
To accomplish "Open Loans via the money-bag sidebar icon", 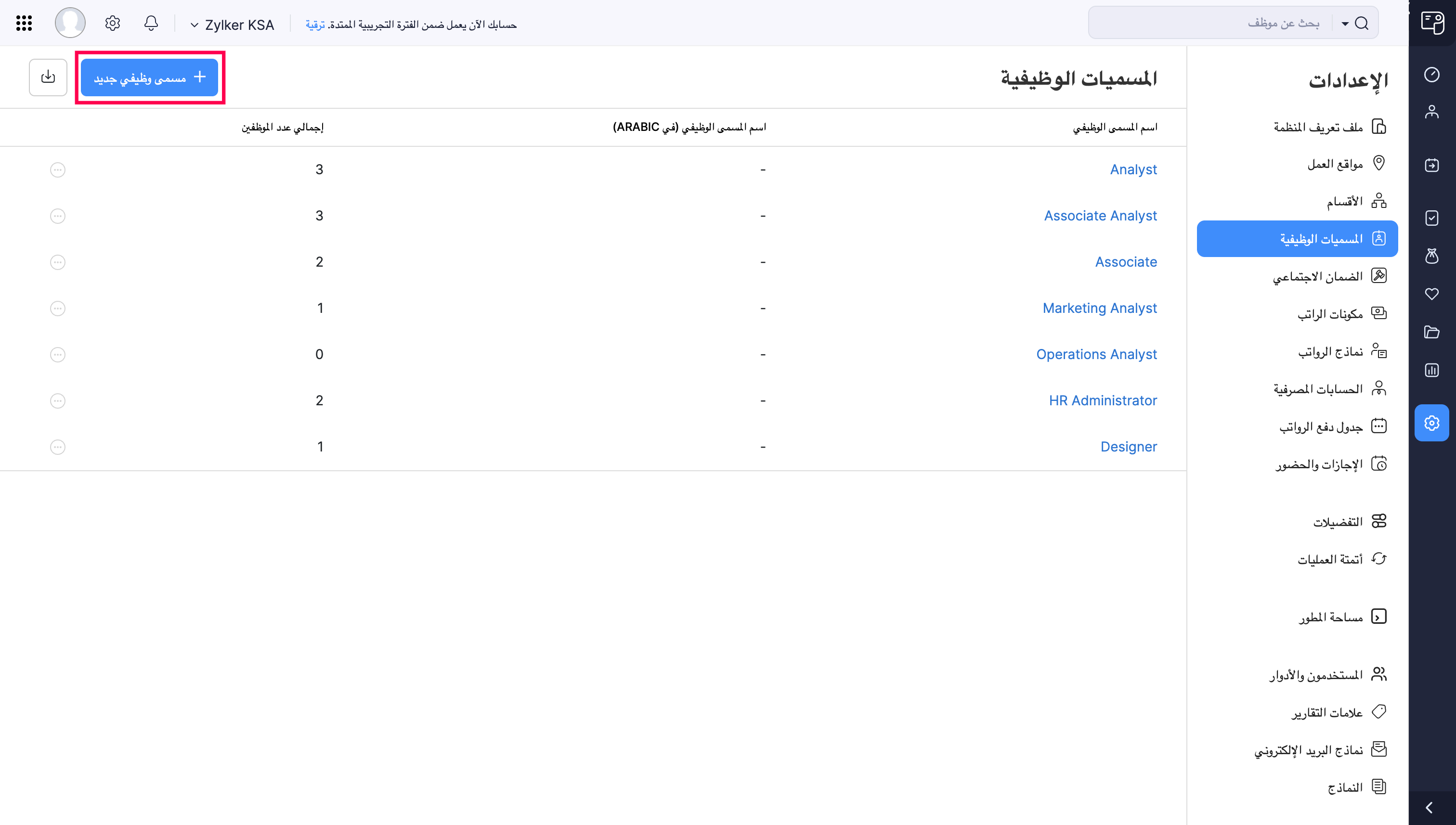I will click(x=1432, y=256).
